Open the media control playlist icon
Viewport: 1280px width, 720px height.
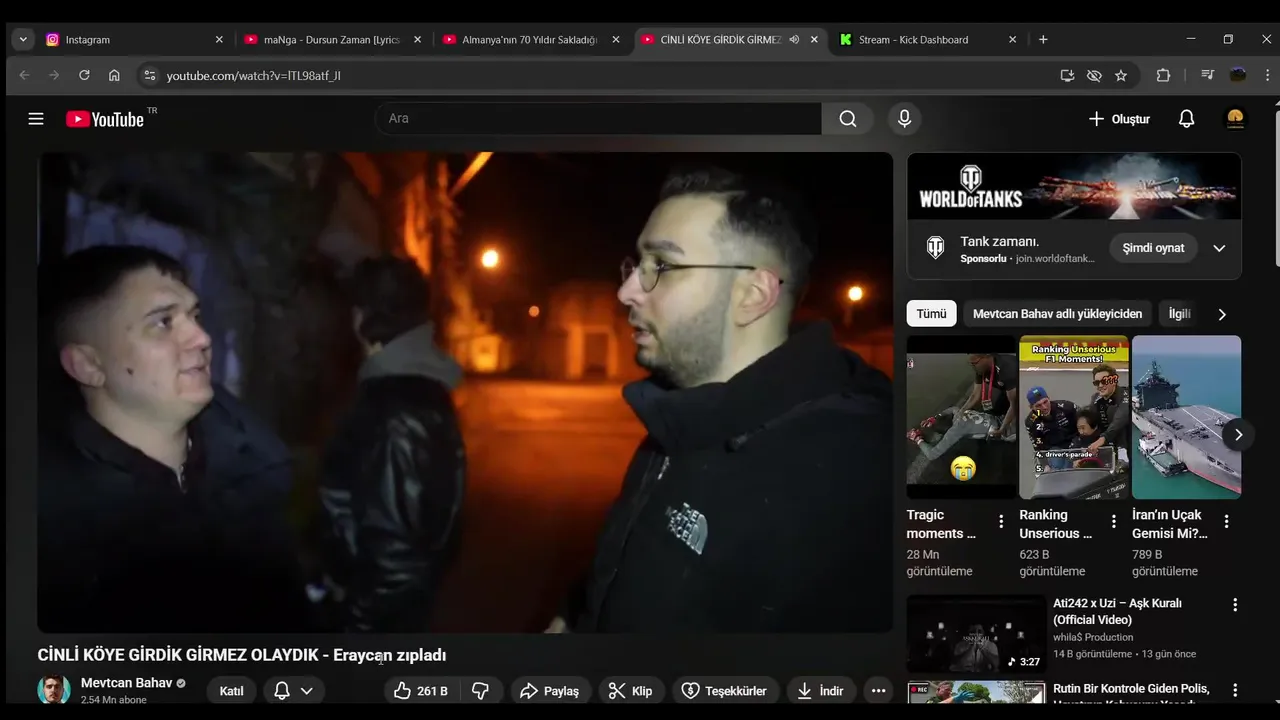click(1207, 75)
